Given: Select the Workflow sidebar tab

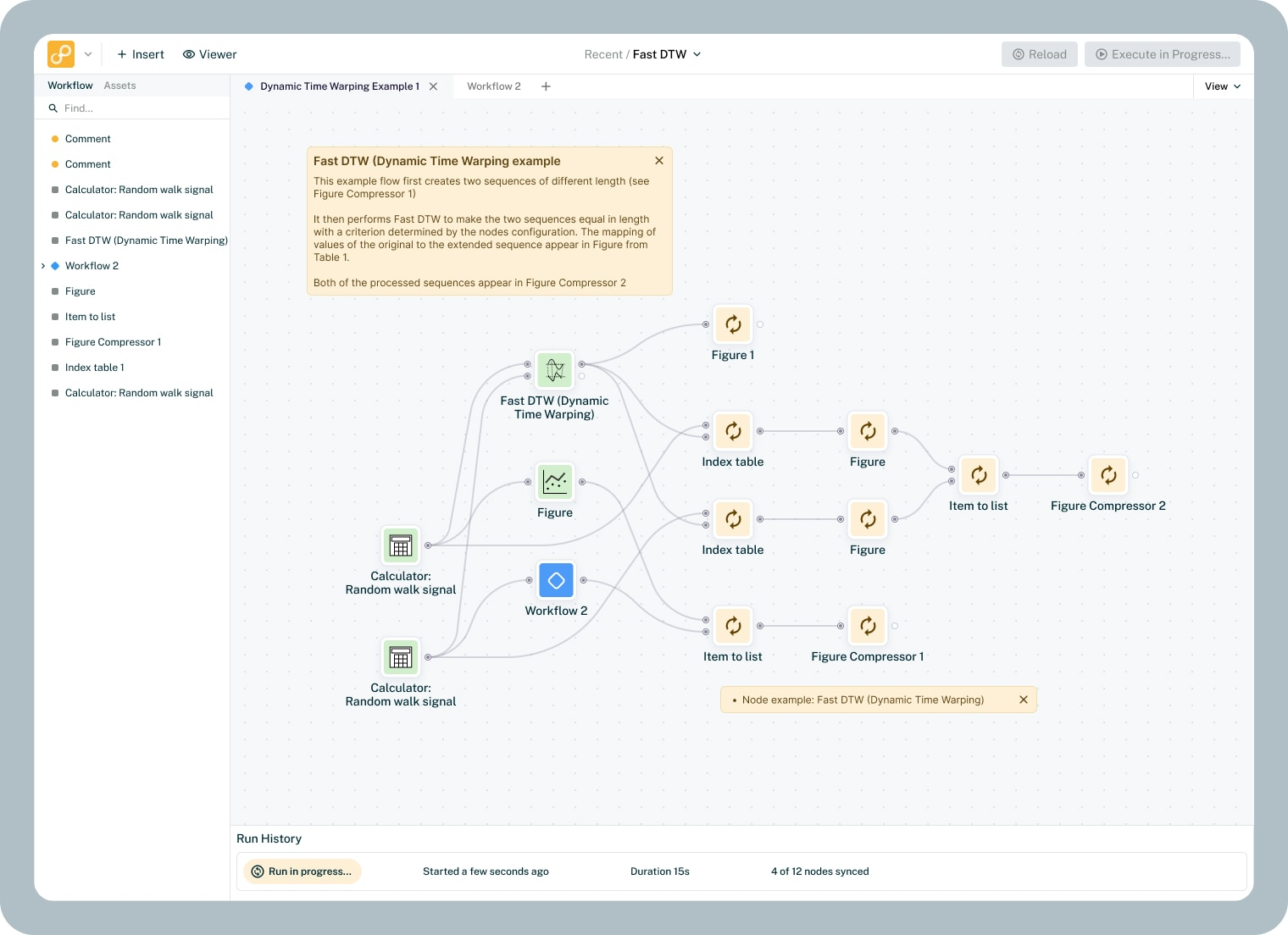Looking at the screenshot, I should tap(70, 86).
